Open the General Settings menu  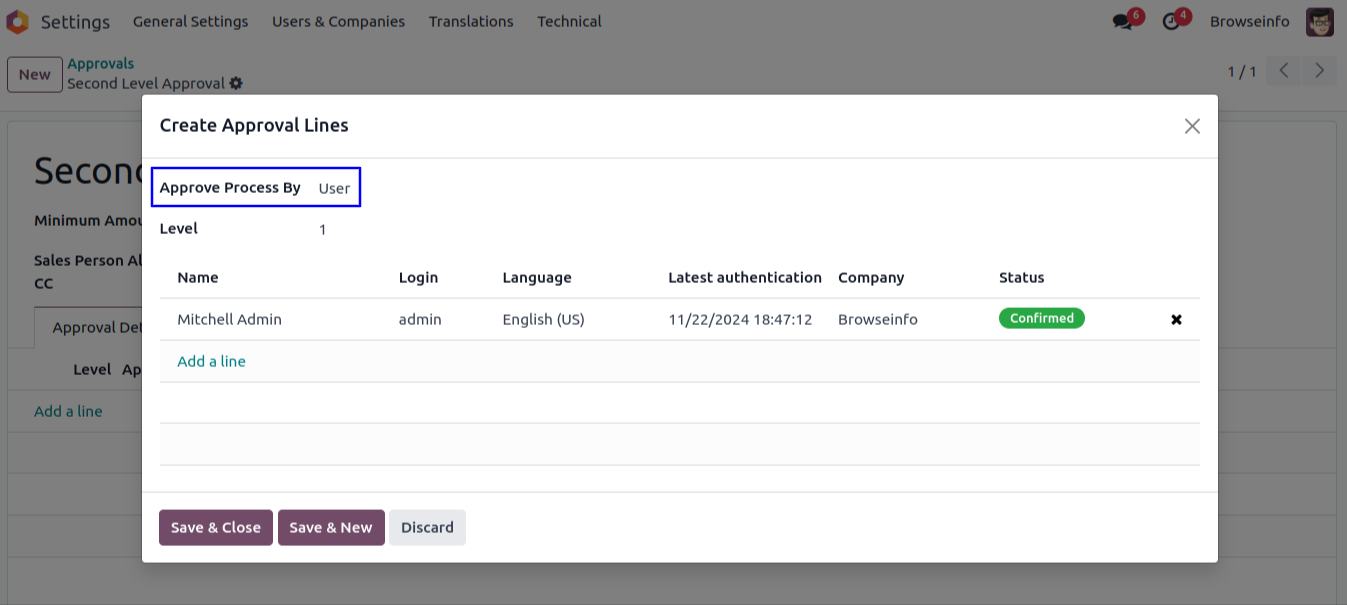click(x=190, y=21)
